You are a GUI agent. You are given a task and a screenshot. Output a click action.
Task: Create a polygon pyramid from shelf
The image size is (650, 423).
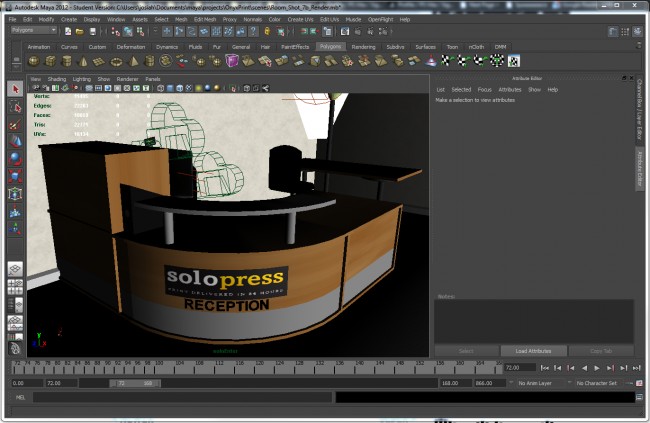pos(133,61)
